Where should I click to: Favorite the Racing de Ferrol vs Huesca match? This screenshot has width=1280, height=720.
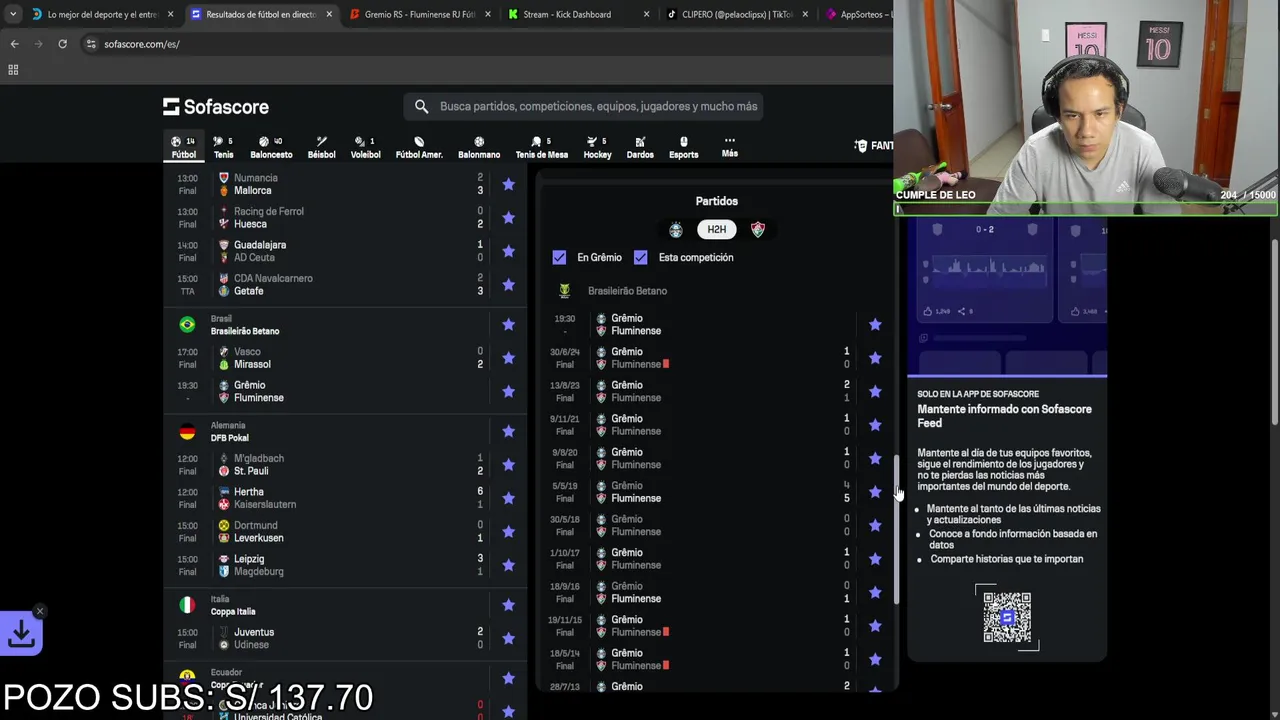click(508, 217)
